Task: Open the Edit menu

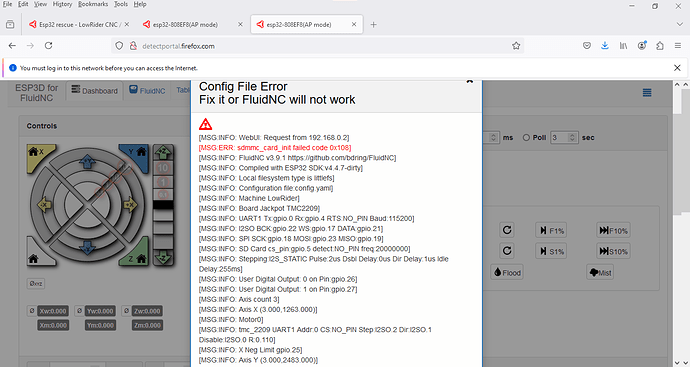Action: click(x=23, y=4)
